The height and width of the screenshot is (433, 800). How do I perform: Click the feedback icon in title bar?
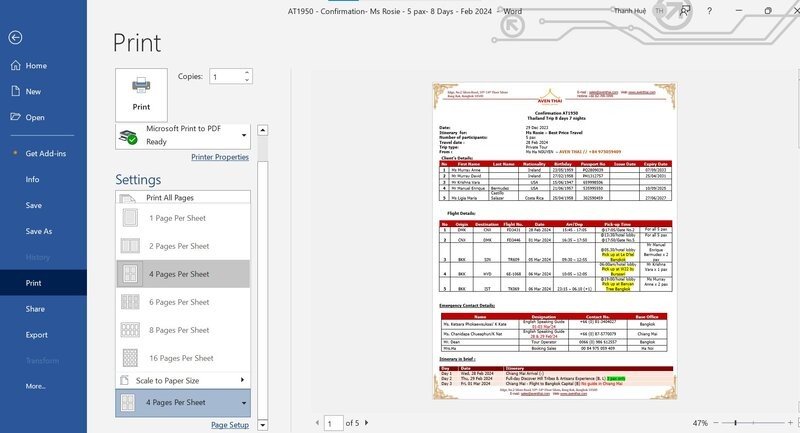coord(686,9)
